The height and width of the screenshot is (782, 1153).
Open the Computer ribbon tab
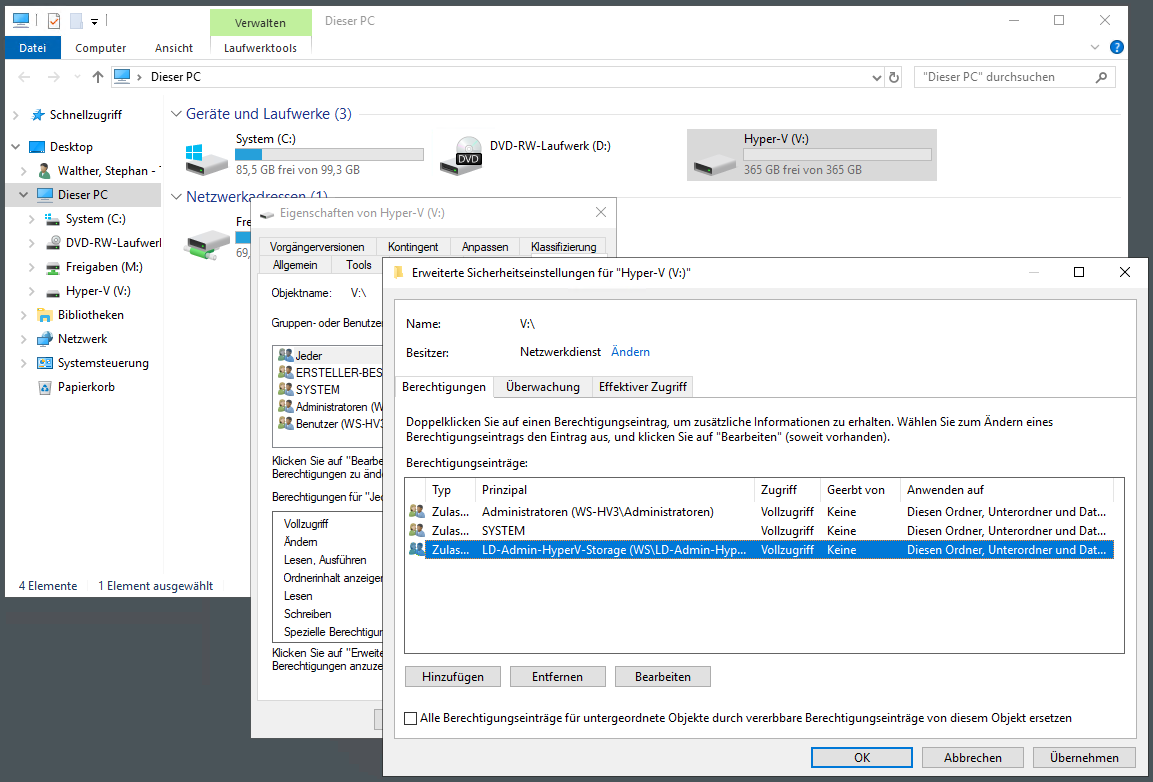[101, 48]
